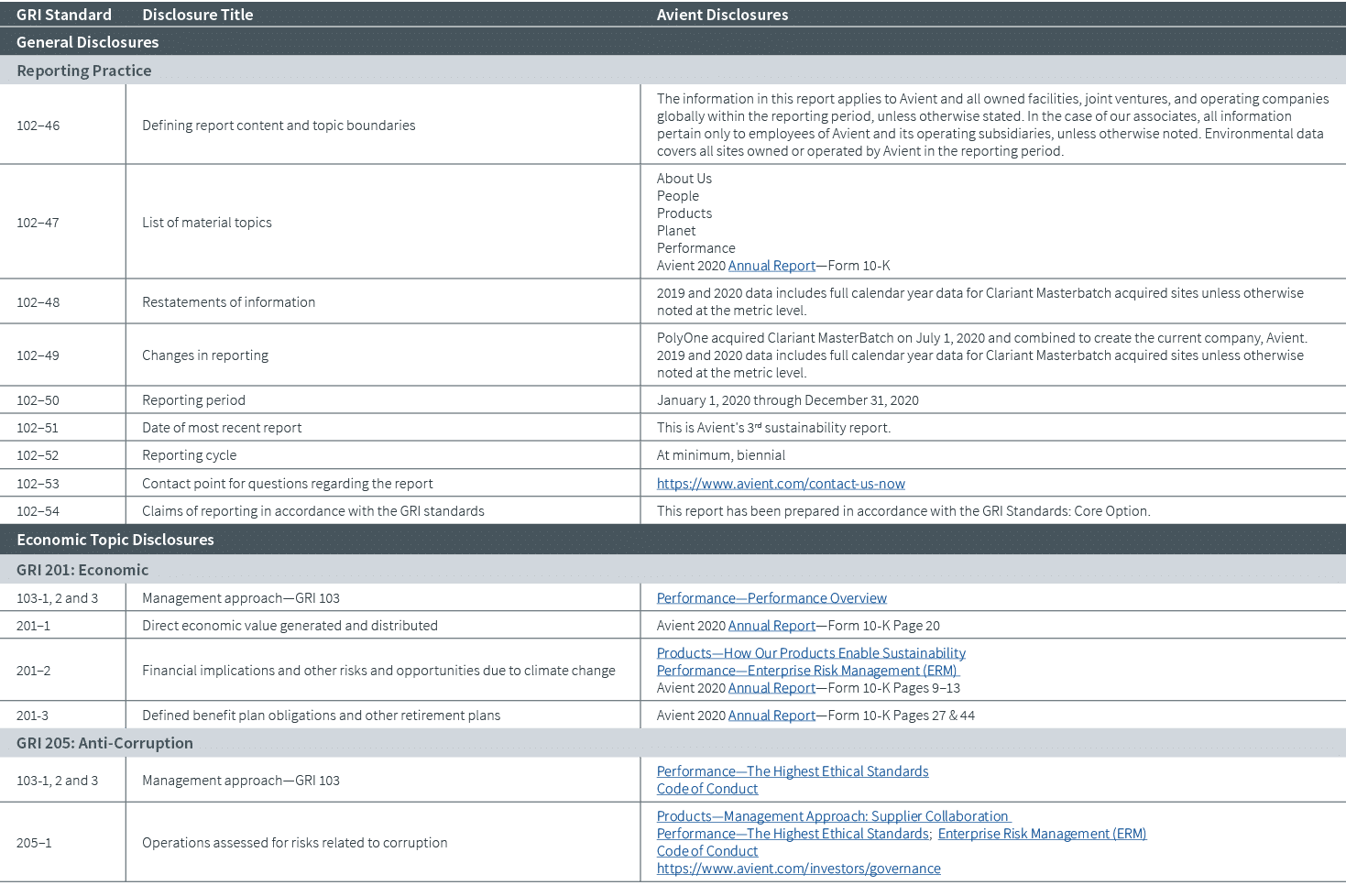
Task: Click the Reporting cycle disclosure title cell
Action: (189, 455)
